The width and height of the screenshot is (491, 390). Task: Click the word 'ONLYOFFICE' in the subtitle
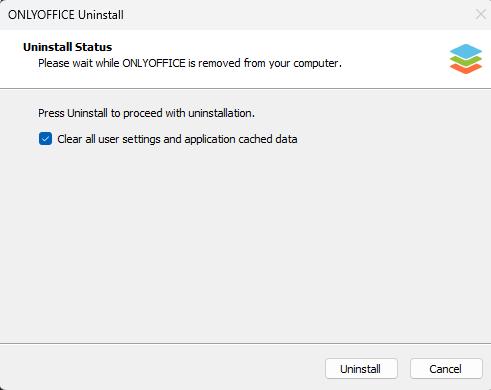point(154,63)
